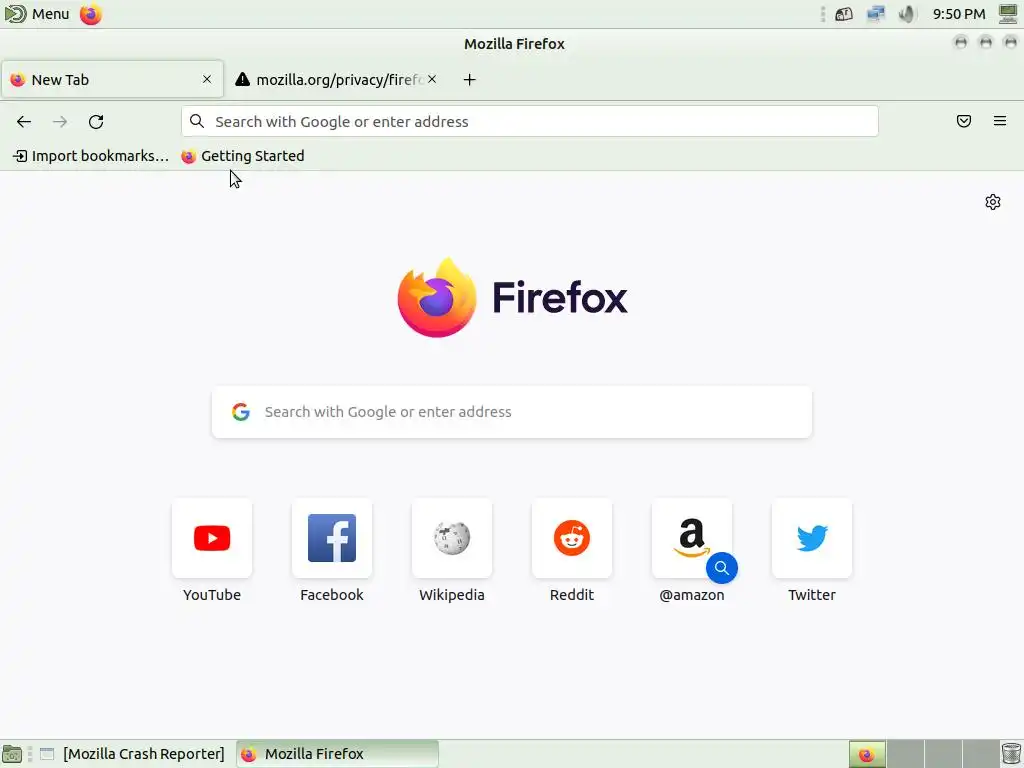Open the Save to Pocket button
Viewport: 1024px width, 768px height.
click(x=964, y=121)
